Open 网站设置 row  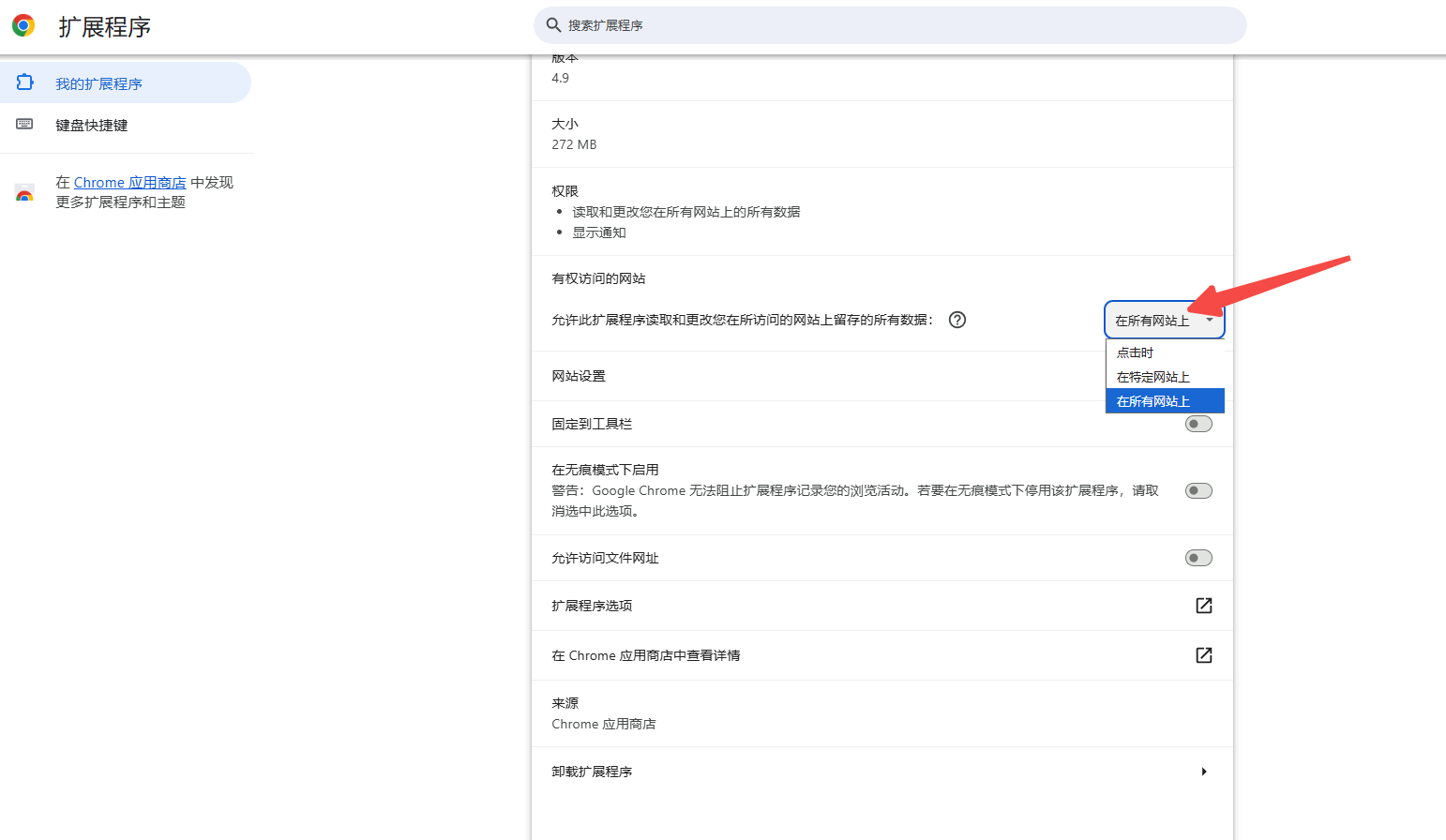tap(882, 376)
